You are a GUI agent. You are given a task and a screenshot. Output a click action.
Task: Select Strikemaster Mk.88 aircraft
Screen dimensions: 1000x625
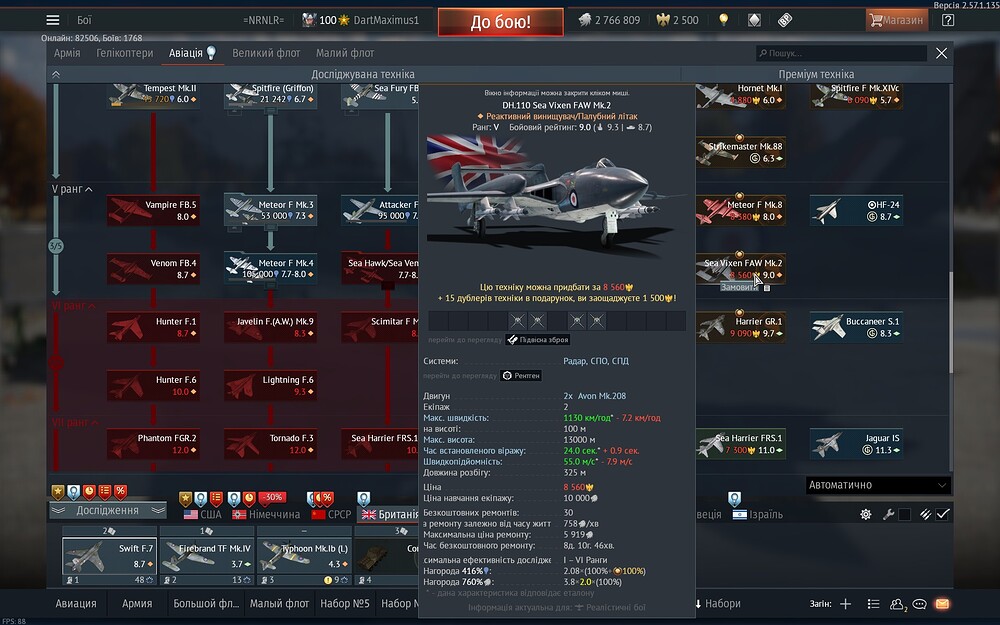click(x=740, y=152)
